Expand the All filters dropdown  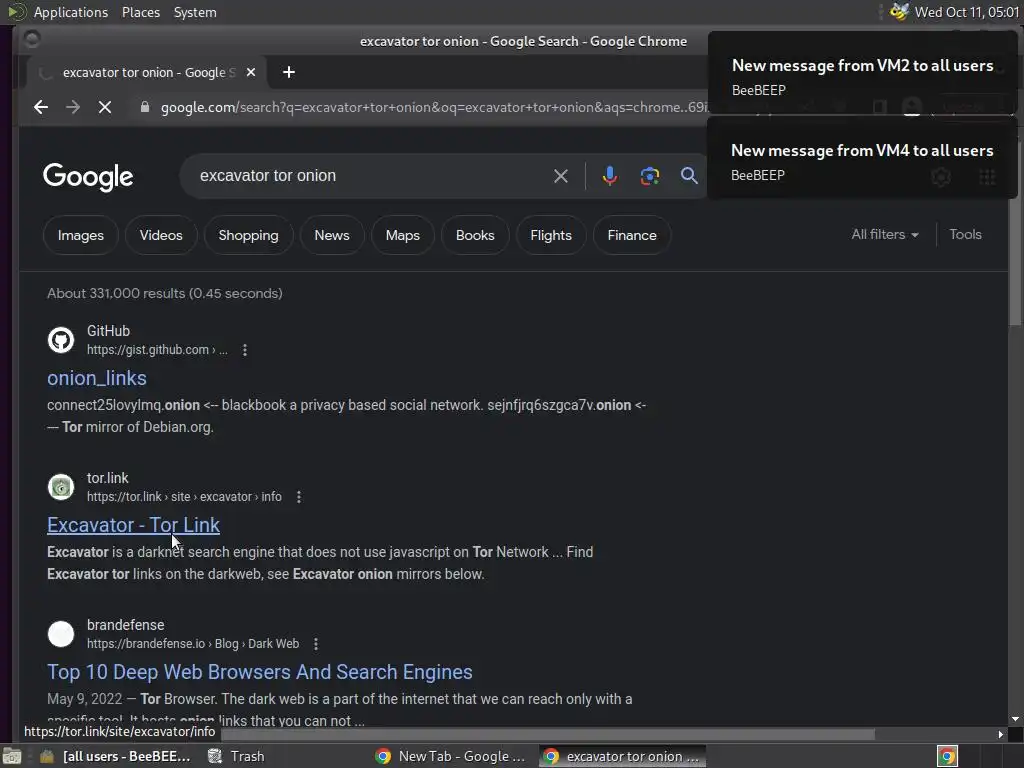coord(885,234)
